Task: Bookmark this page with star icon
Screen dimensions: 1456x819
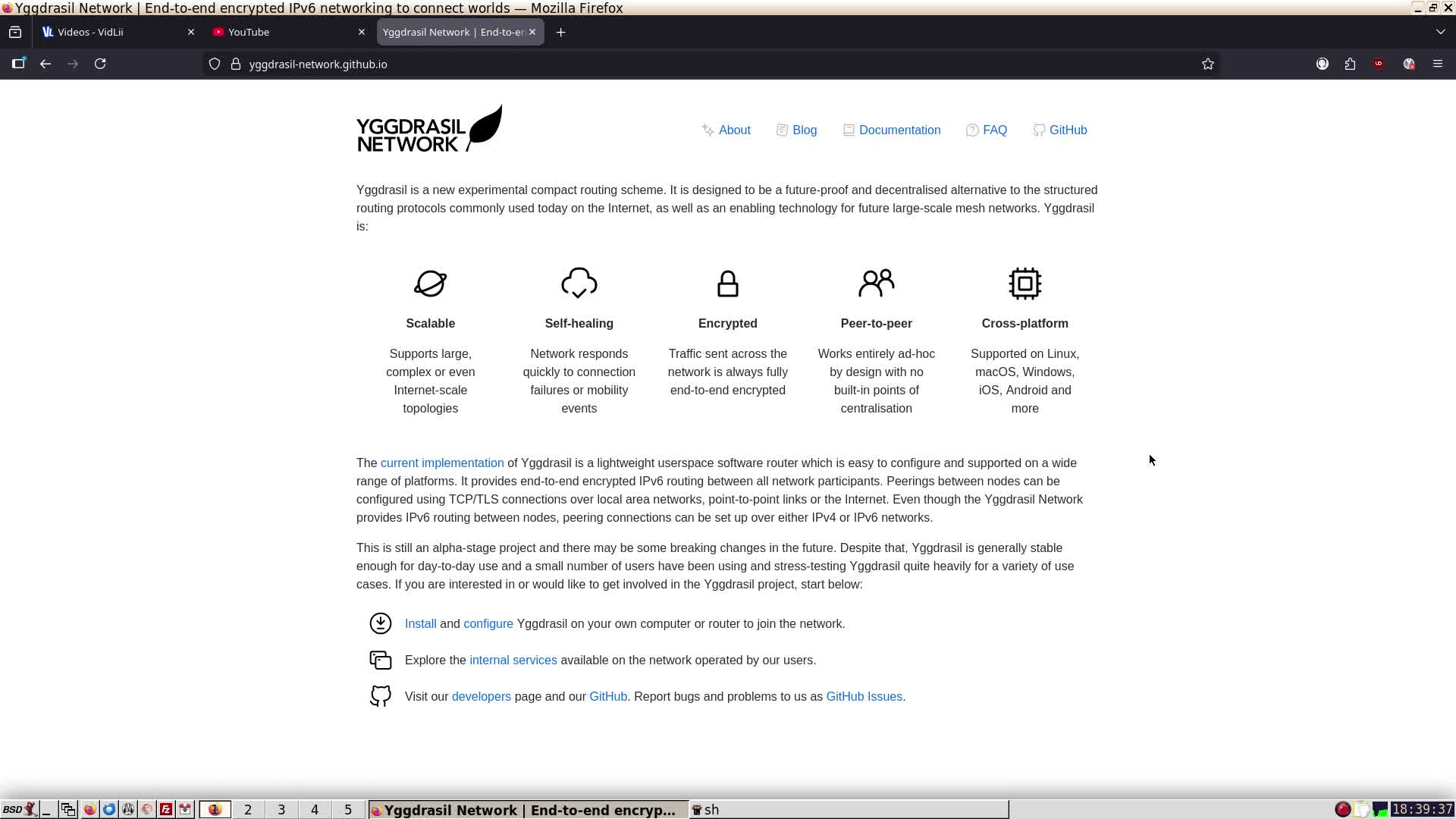Action: [1208, 64]
